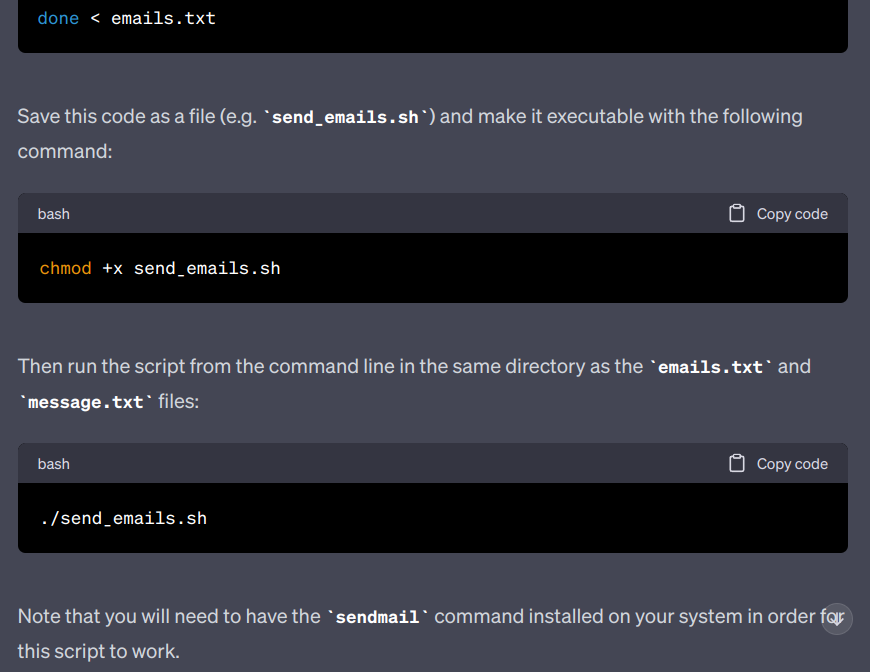
Task: Click clipboard icon above the chmod command
Action: [x=737, y=213]
